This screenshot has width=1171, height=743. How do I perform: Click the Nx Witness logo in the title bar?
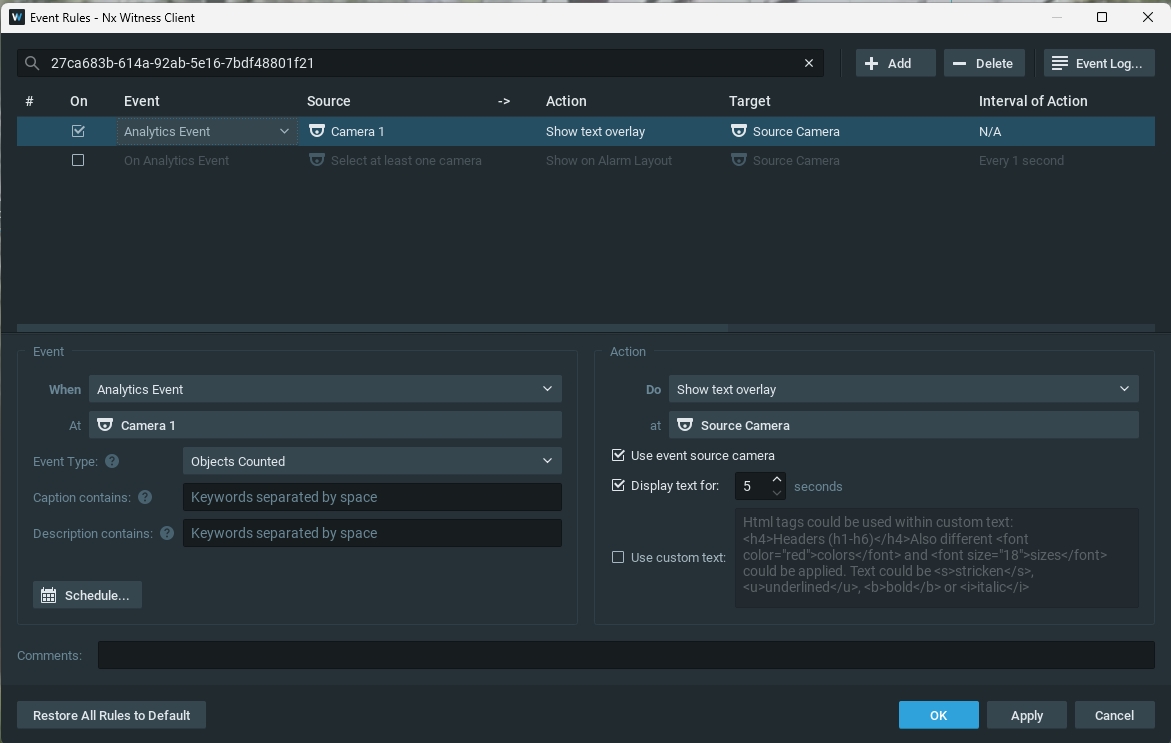pyautogui.click(x=16, y=17)
